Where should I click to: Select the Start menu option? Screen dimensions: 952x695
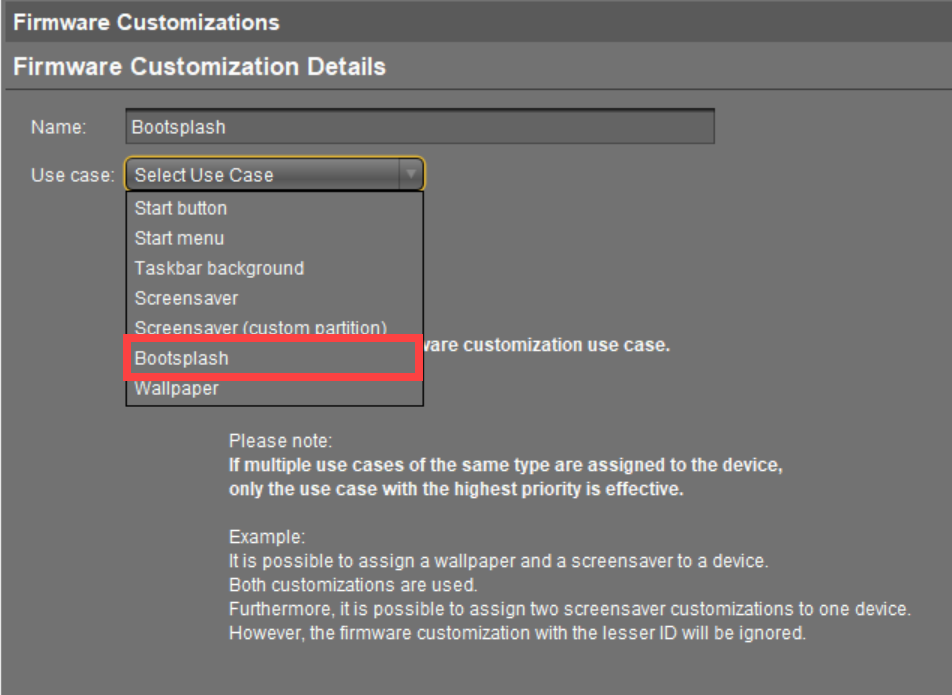point(180,238)
